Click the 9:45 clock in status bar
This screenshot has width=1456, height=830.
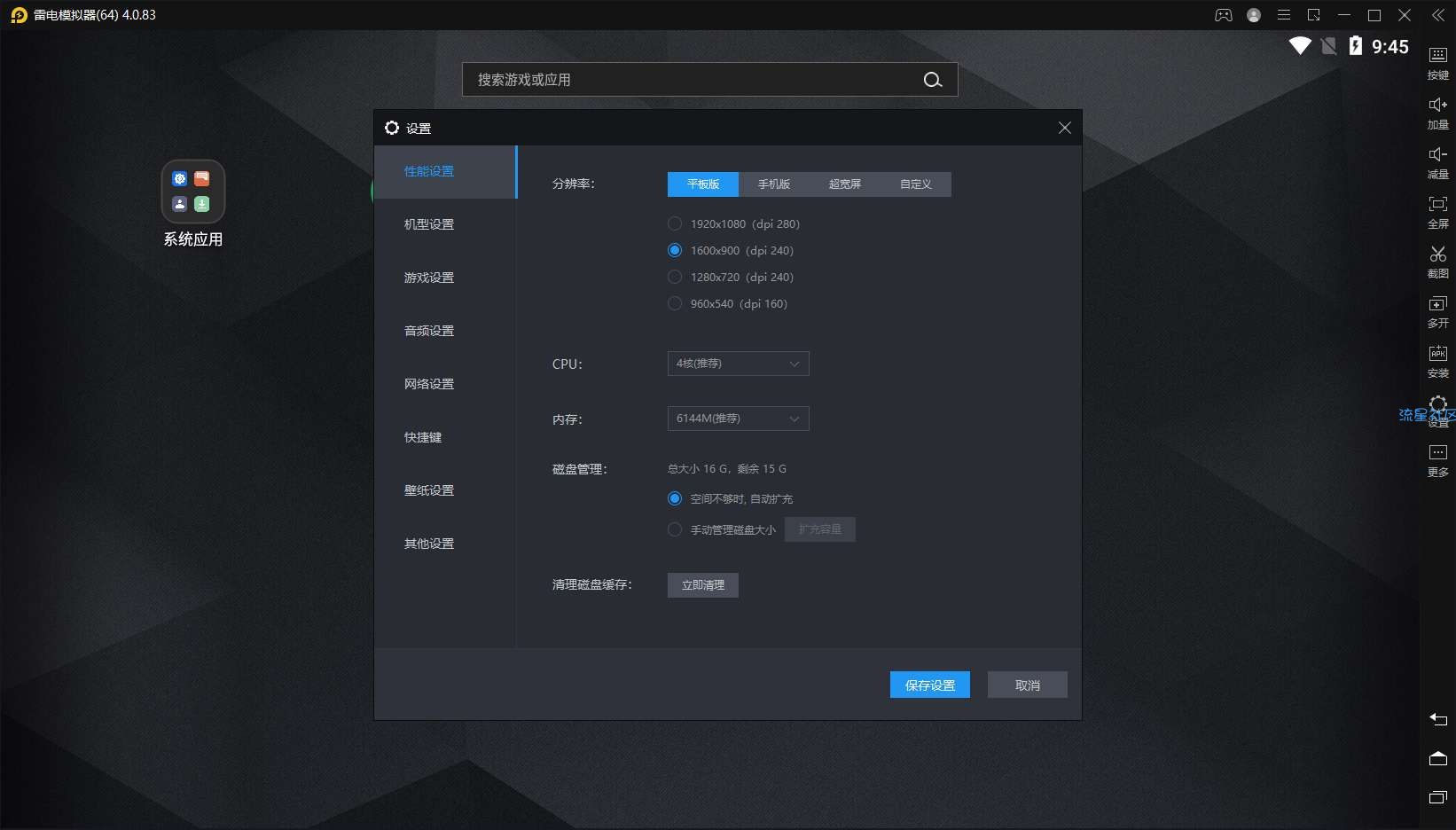click(x=1390, y=47)
